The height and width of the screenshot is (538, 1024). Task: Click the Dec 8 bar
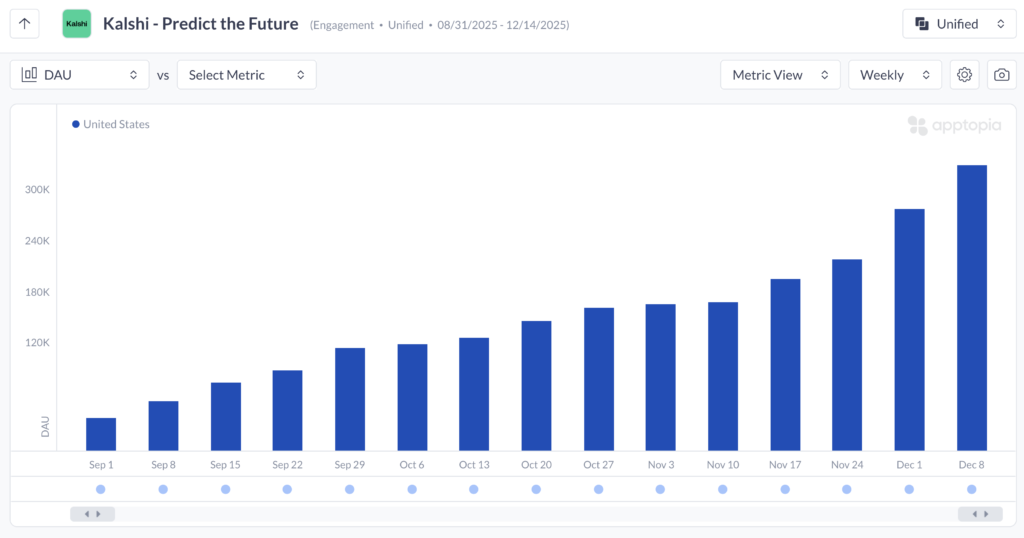(972, 308)
